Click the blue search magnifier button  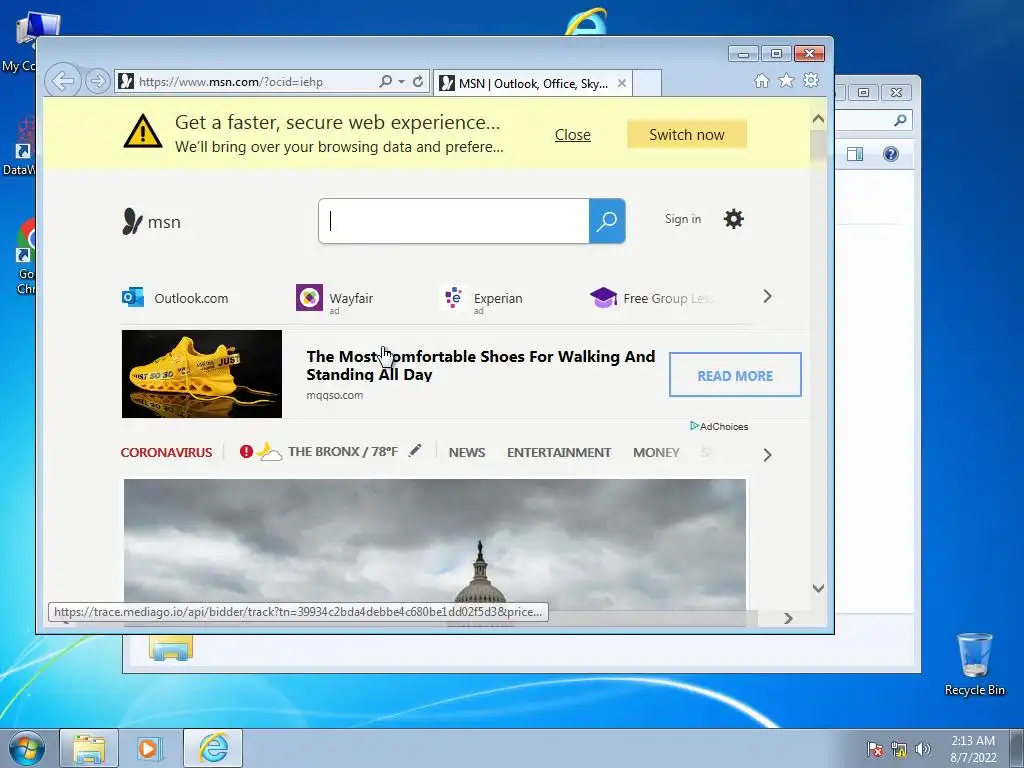point(607,221)
